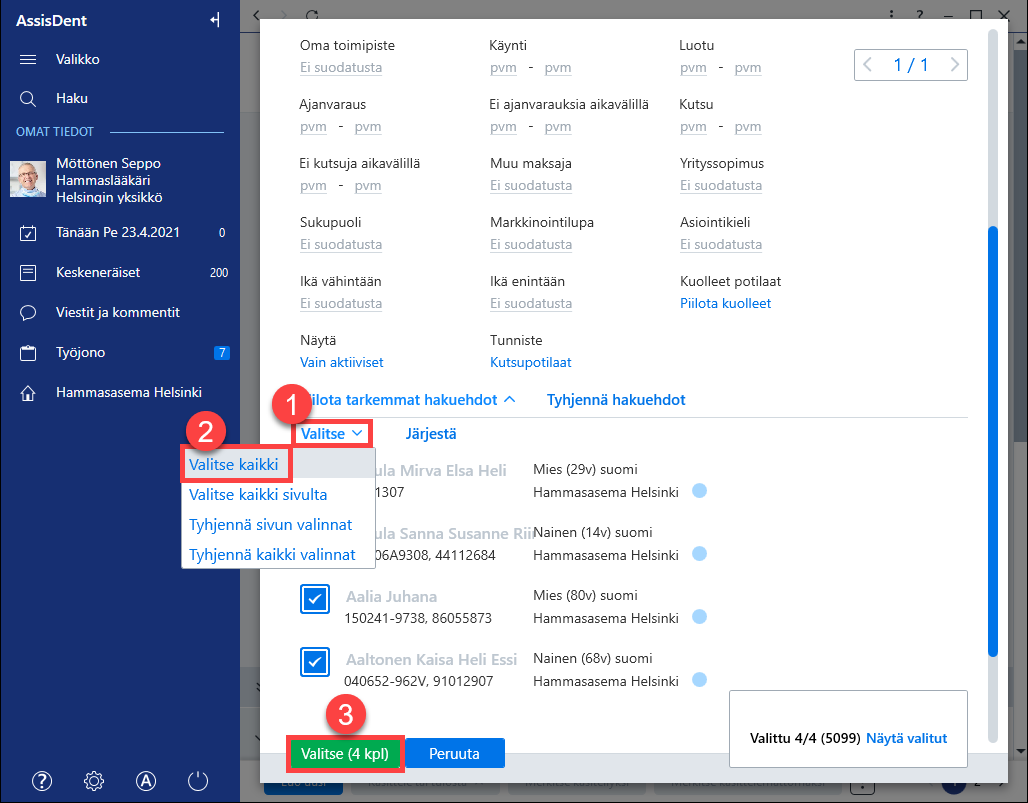Open the Valikko hamburger menu icon

[28, 60]
